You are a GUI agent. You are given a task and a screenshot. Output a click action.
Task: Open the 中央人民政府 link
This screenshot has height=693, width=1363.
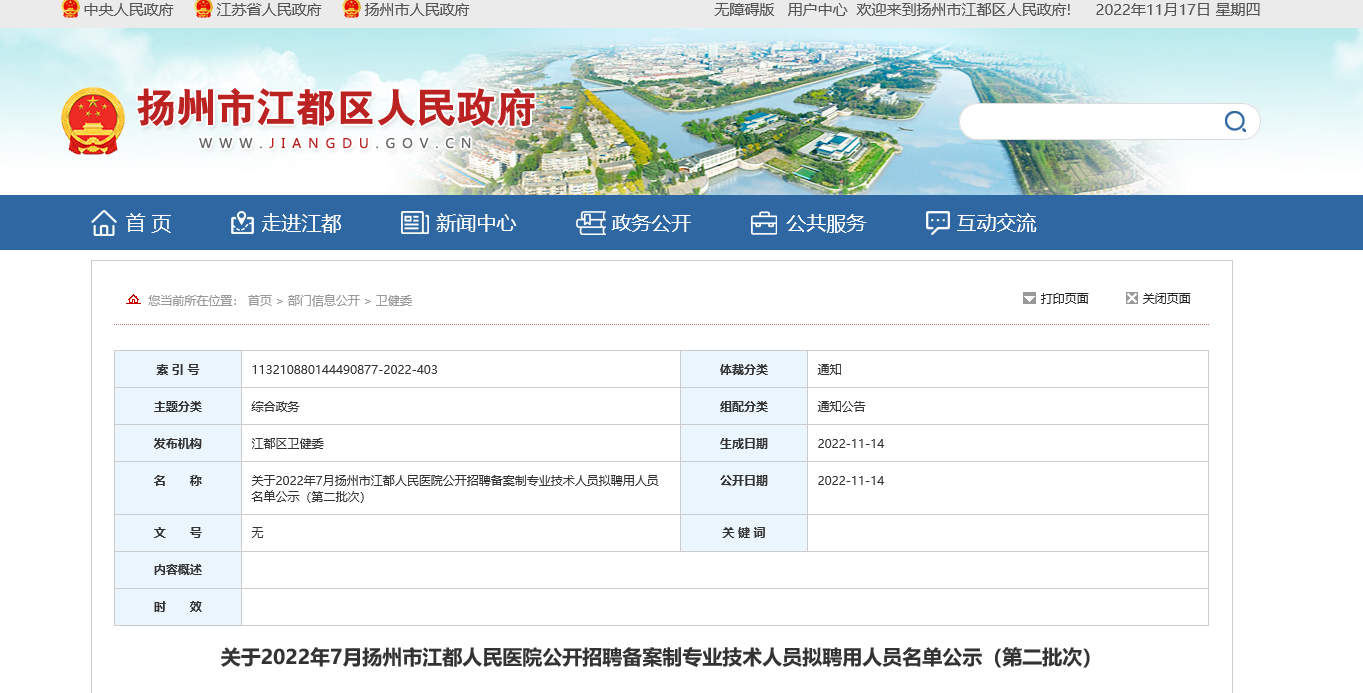coord(128,10)
